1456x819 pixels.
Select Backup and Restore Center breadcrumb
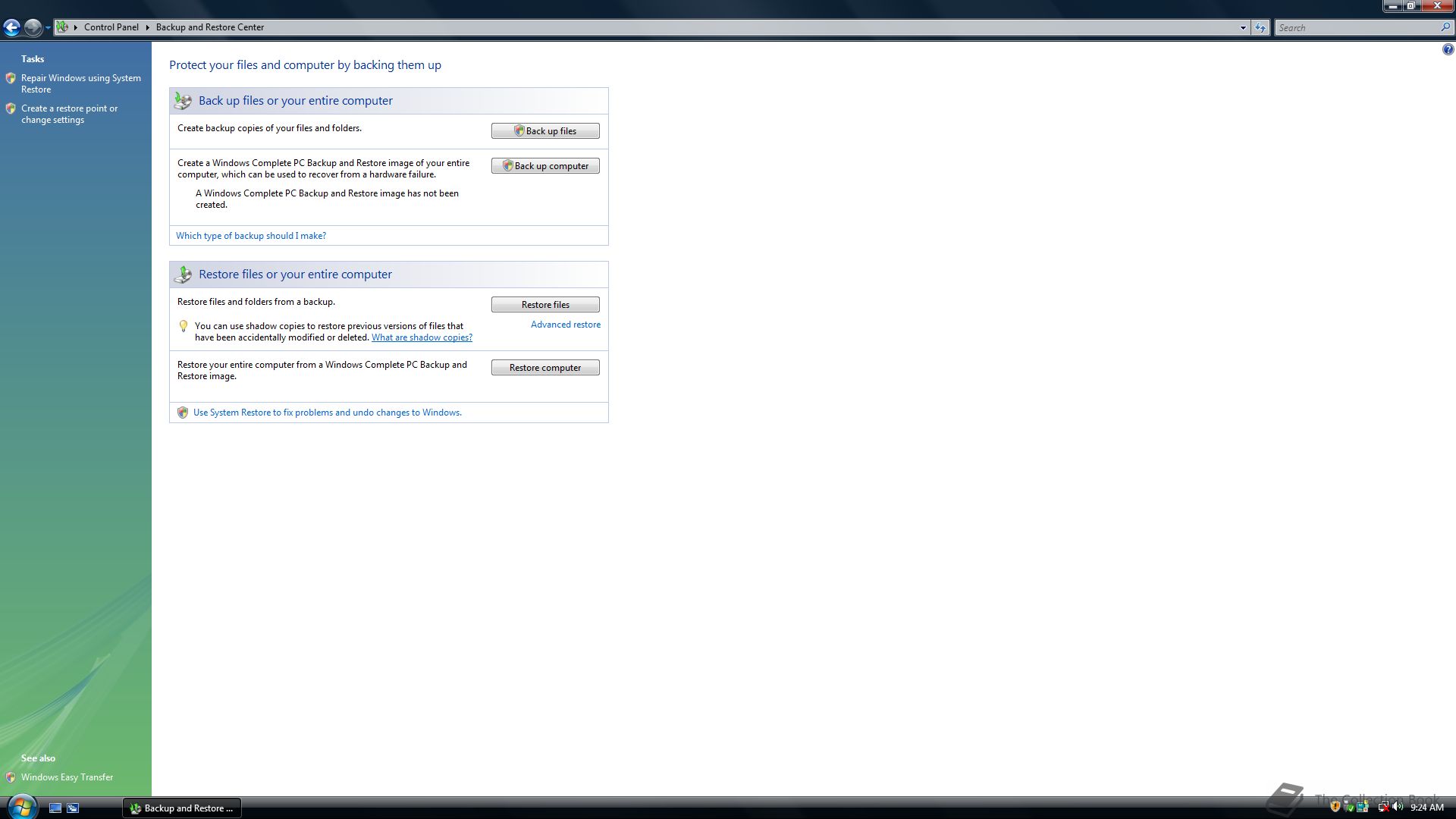pyautogui.click(x=210, y=27)
